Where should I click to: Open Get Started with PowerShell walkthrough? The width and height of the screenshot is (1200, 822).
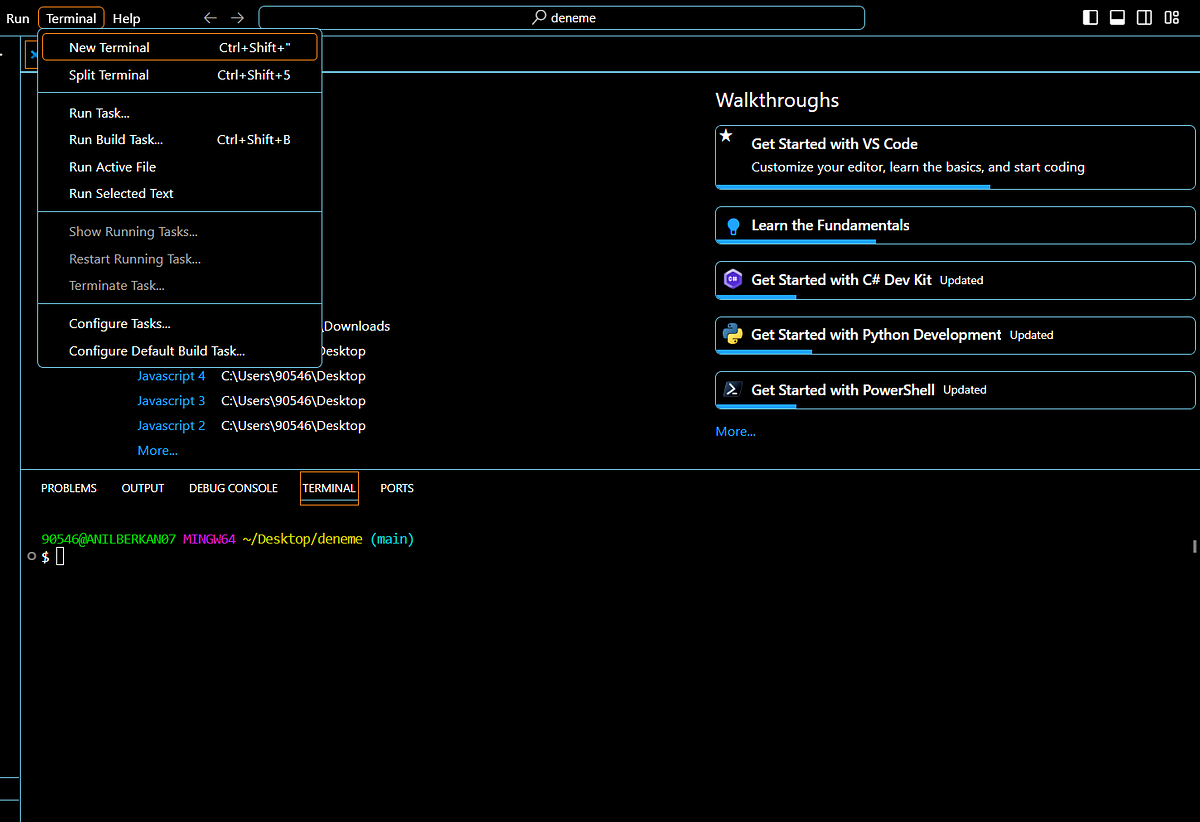click(955, 390)
